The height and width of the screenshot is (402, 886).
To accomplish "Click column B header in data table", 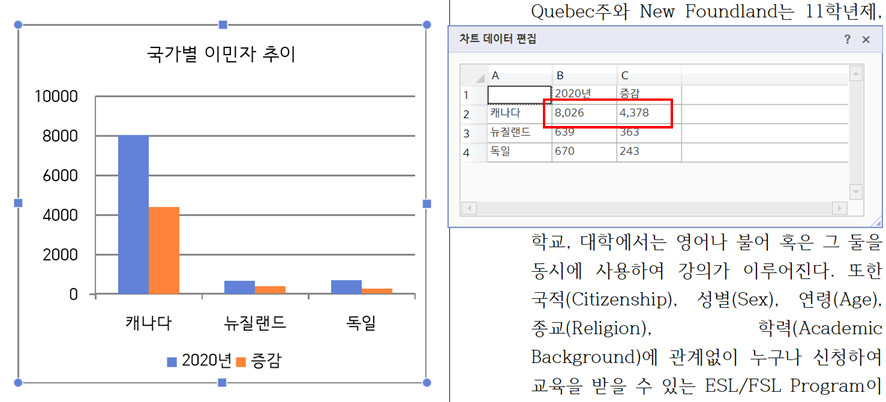I will point(584,75).
